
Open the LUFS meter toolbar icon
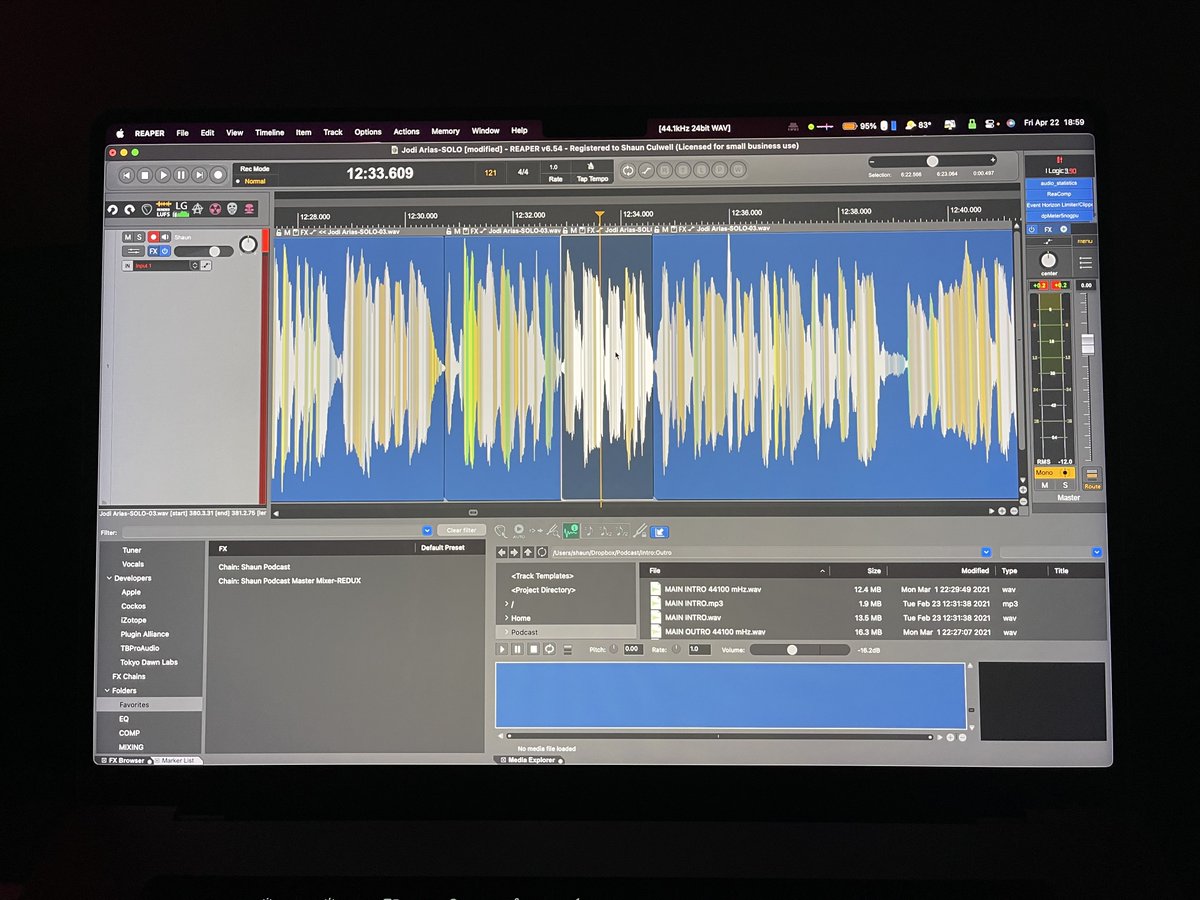coord(164,209)
